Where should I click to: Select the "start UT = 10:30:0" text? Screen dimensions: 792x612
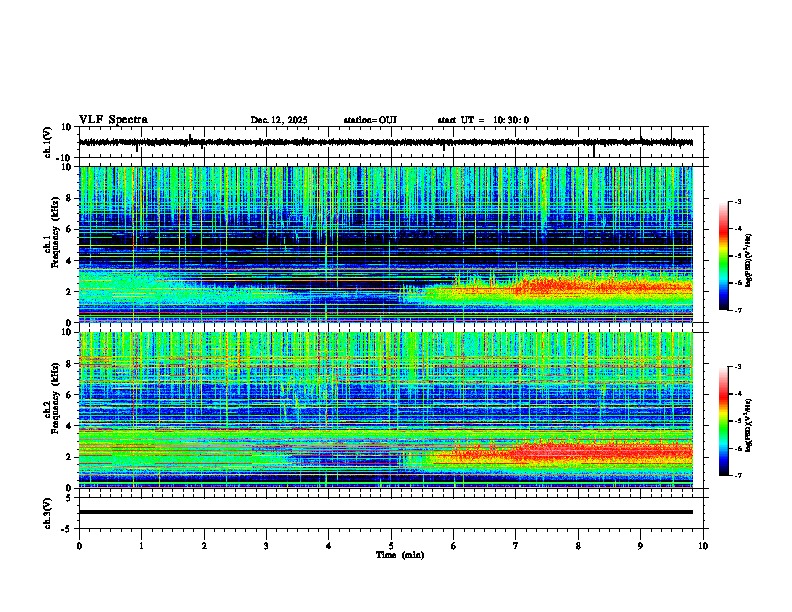tap(483, 120)
